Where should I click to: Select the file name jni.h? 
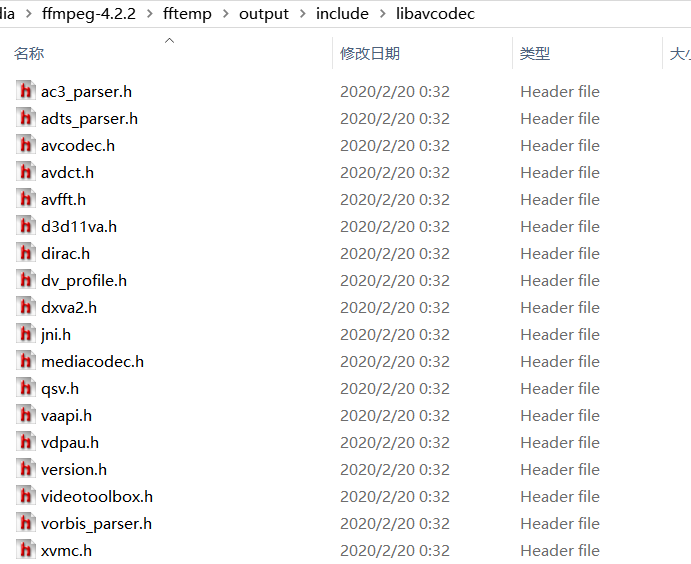click(x=56, y=335)
